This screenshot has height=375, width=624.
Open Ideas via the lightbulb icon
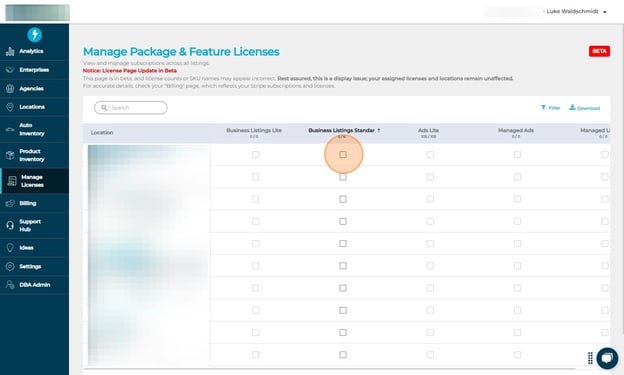coord(10,248)
